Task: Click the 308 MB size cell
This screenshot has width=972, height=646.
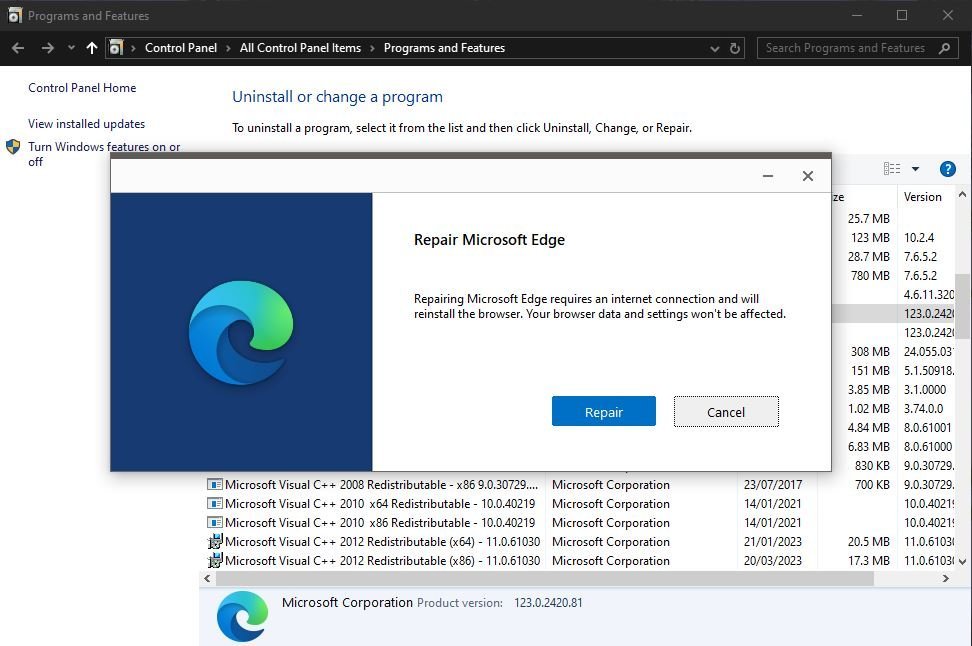Action: click(x=870, y=352)
